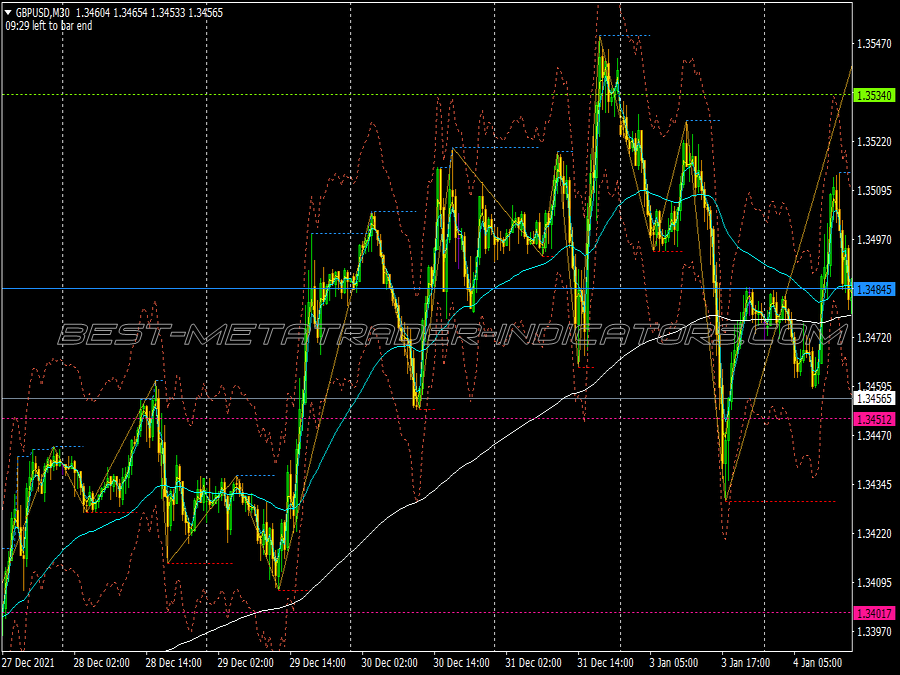Click the '30 Dec 14:00' time axis label
This screenshot has width=900, height=675.
pos(461,663)
